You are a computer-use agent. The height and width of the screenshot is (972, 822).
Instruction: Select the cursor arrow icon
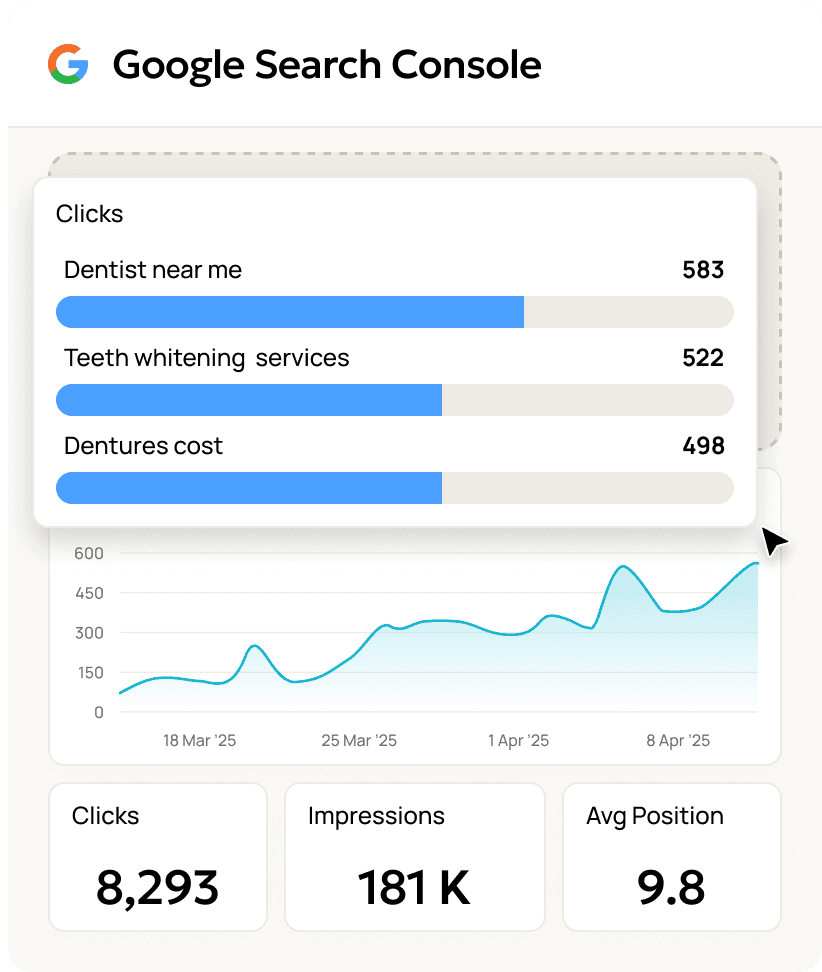[x=774, y=541]
